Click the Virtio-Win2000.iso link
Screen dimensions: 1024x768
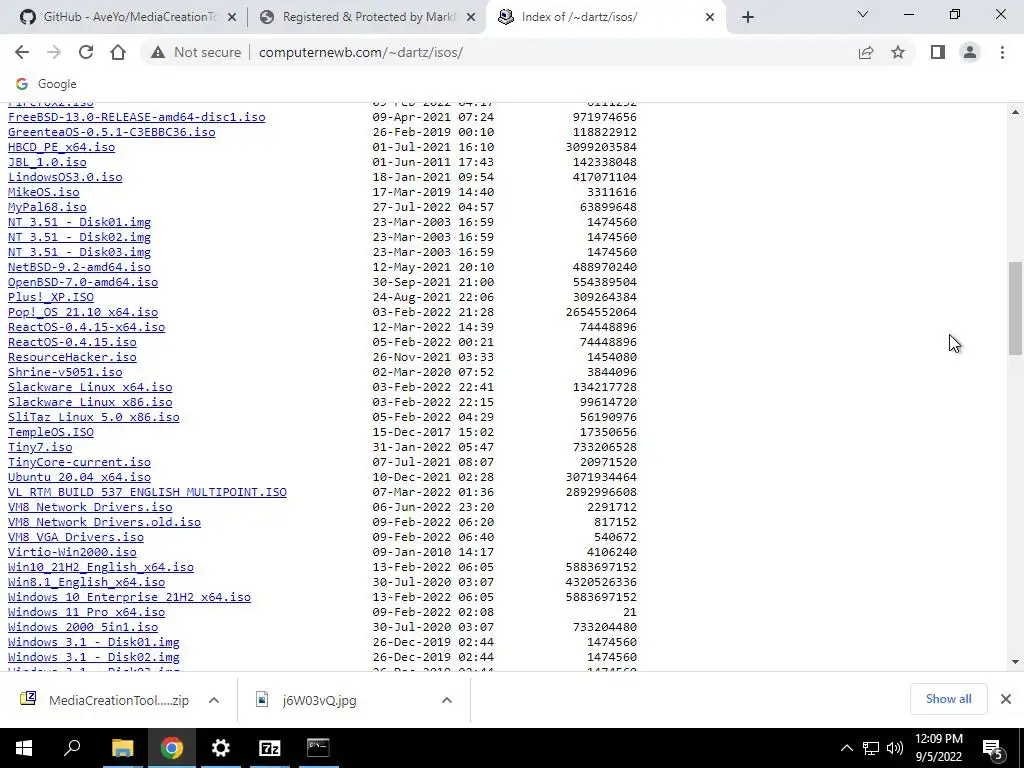[72, 552]
